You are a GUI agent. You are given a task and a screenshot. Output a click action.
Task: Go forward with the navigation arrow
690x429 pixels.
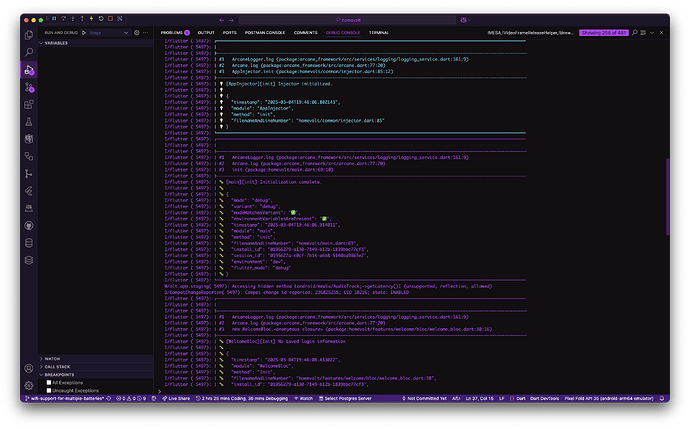click(231, 20)
